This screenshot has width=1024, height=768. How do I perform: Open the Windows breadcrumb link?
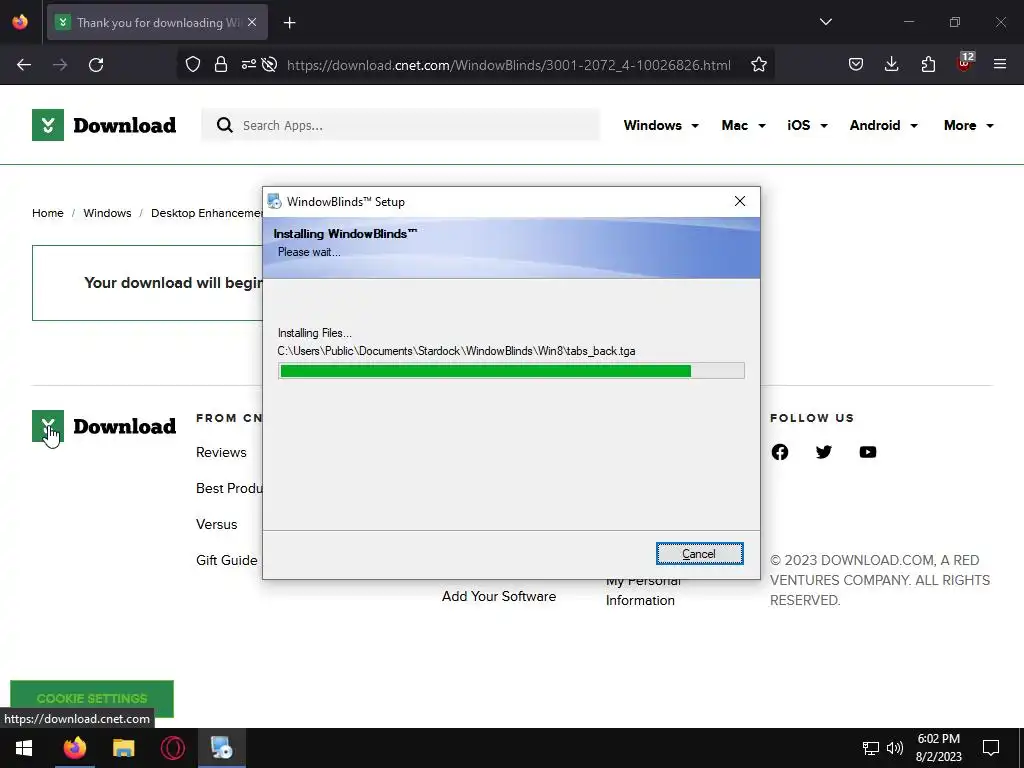click(x=107, y=213)
